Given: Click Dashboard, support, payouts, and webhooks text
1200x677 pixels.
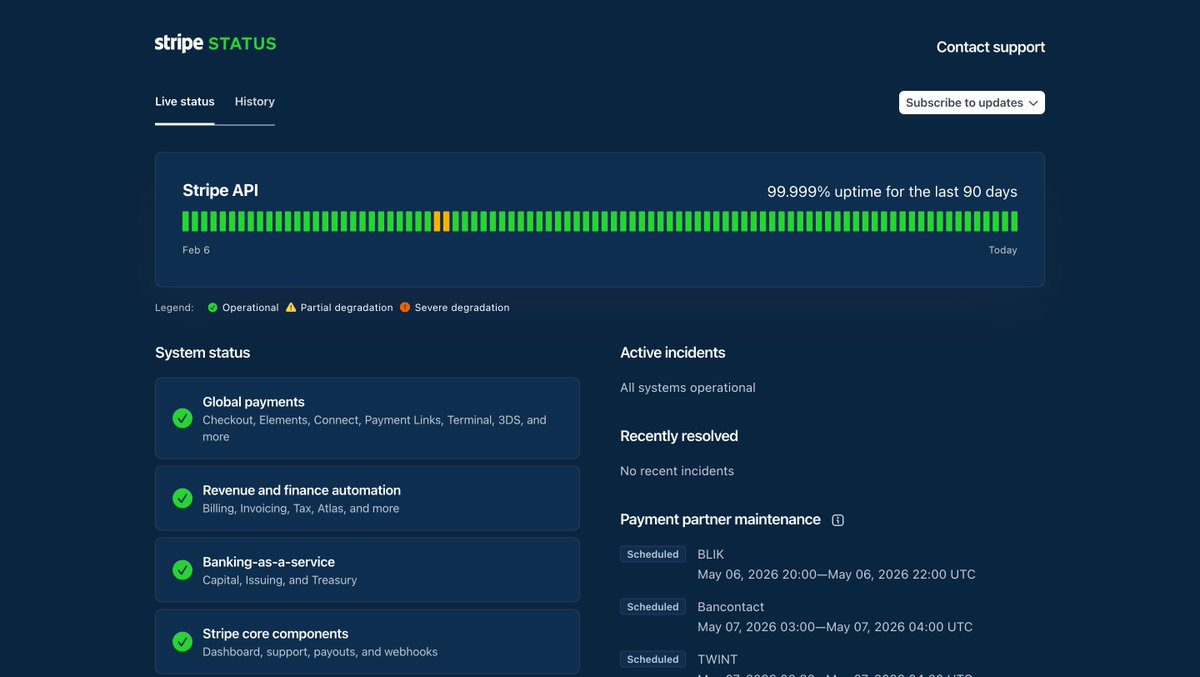Looking at the screenshot, I should 320,652.
